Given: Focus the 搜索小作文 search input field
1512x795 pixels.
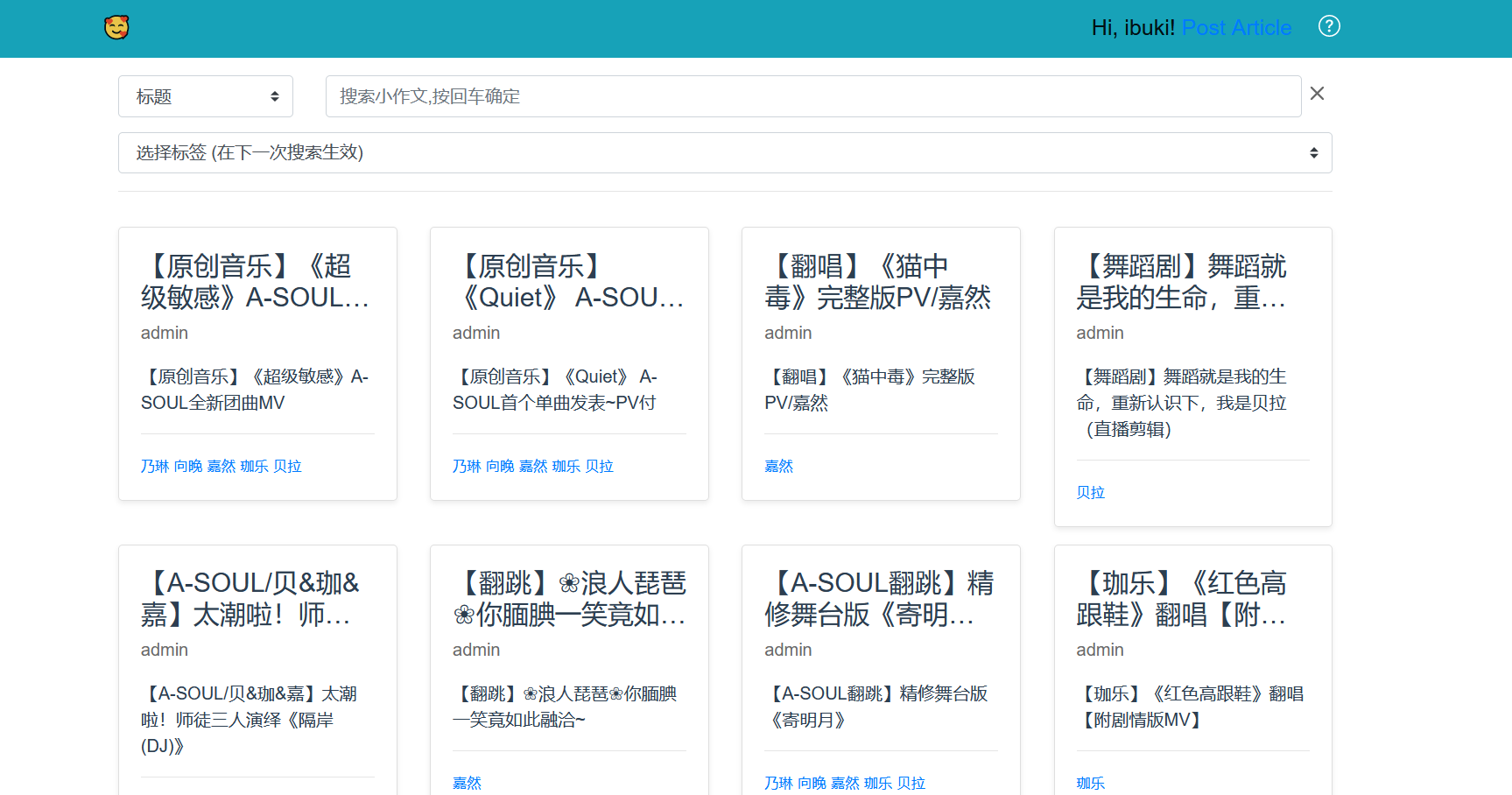Looking at the screenshot, I should click(812, 96).
